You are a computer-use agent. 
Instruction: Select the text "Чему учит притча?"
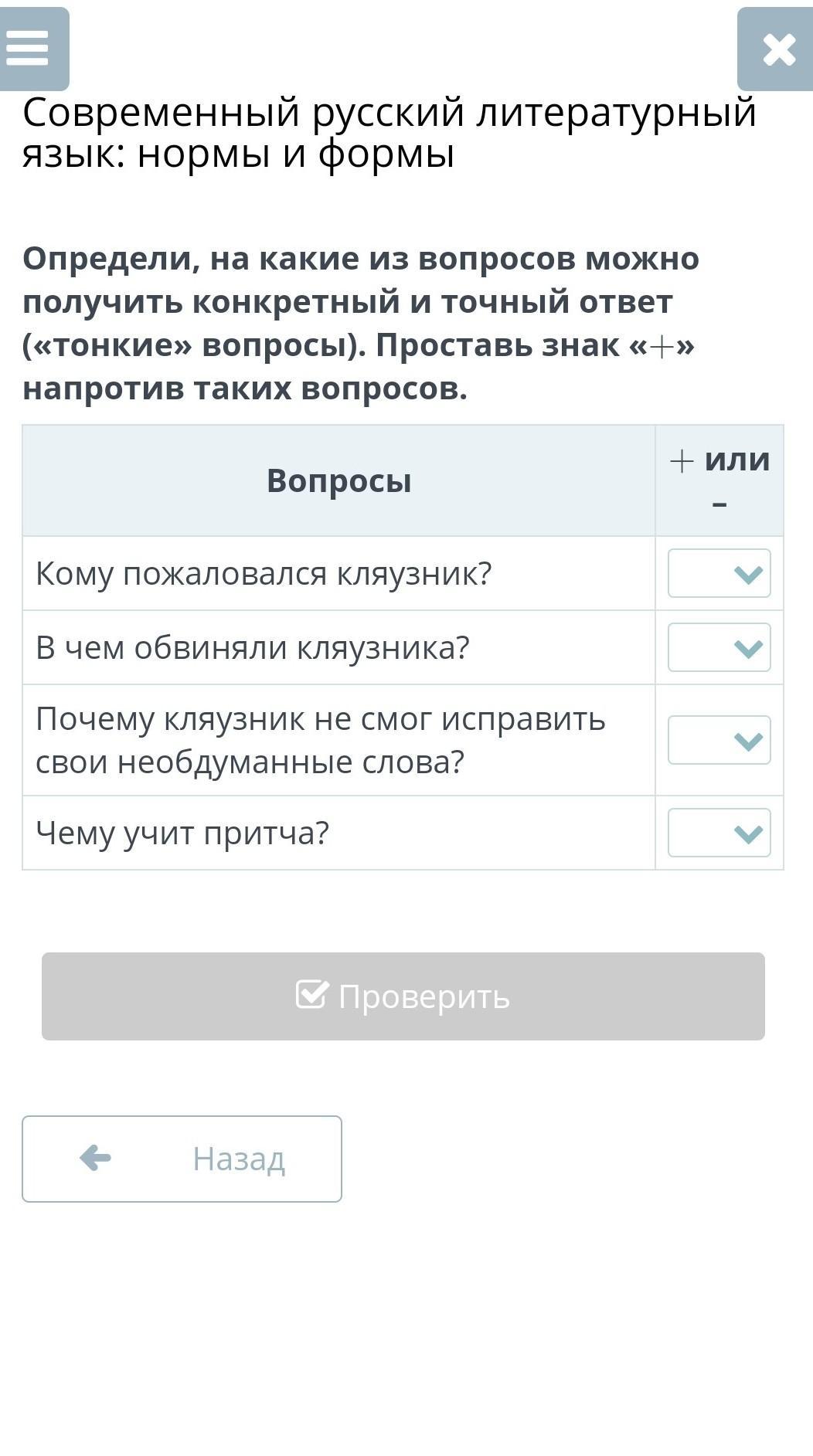pyautogui.click(x=182, y=833)
